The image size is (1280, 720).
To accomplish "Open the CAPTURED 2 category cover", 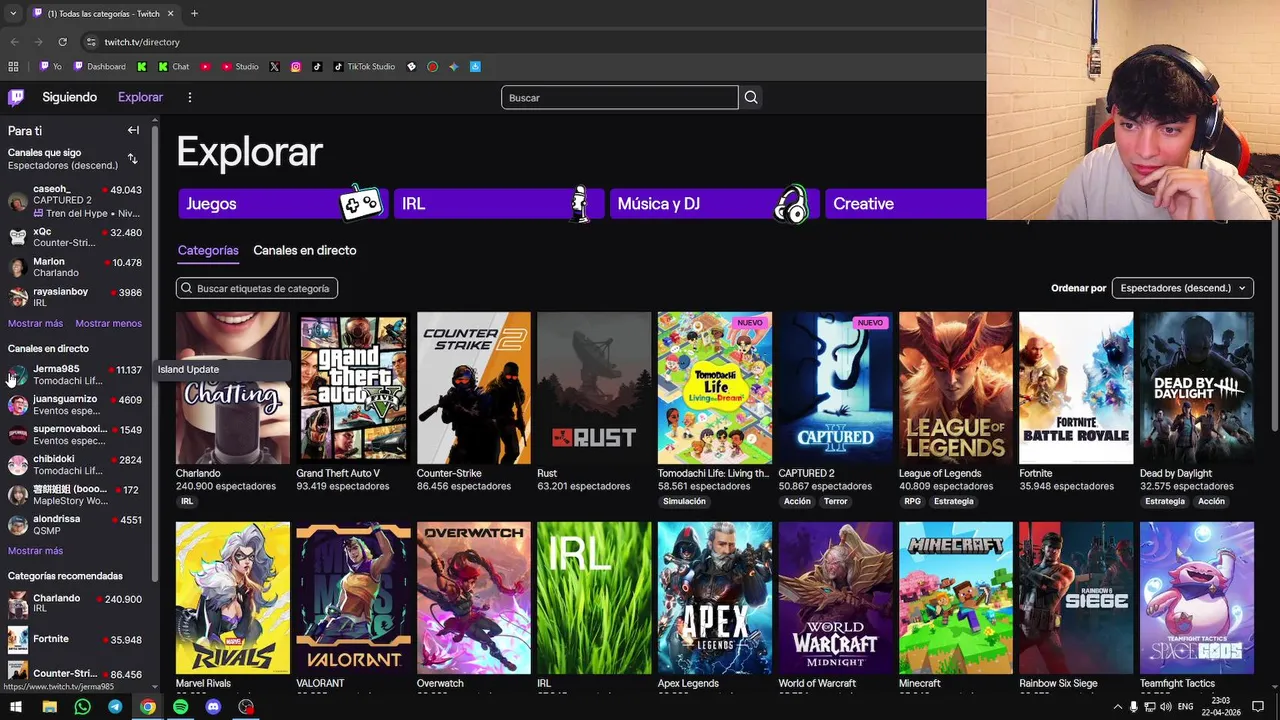I will (835, 388).
